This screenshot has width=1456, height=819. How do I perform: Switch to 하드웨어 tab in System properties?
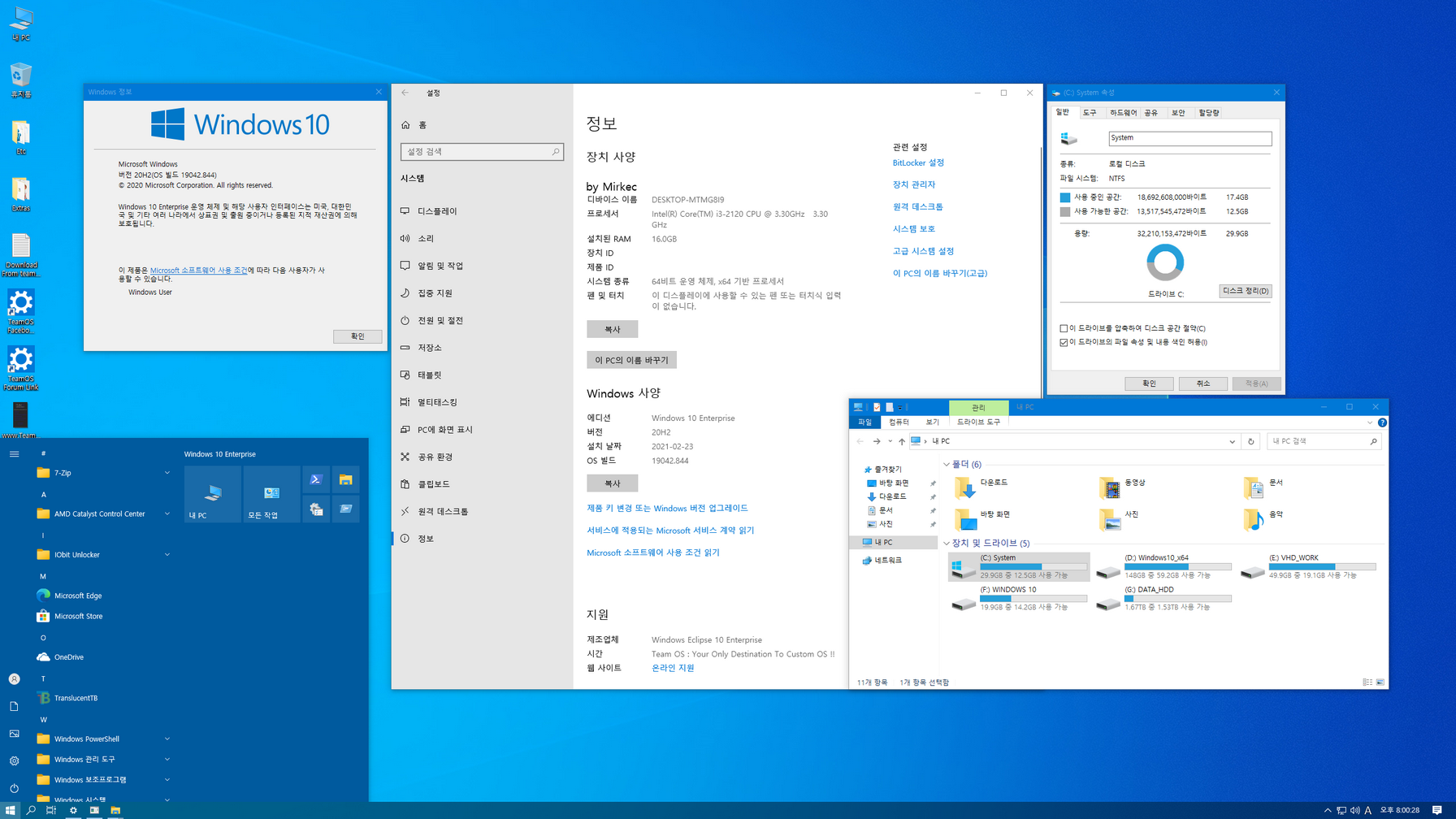(1123, 113)
